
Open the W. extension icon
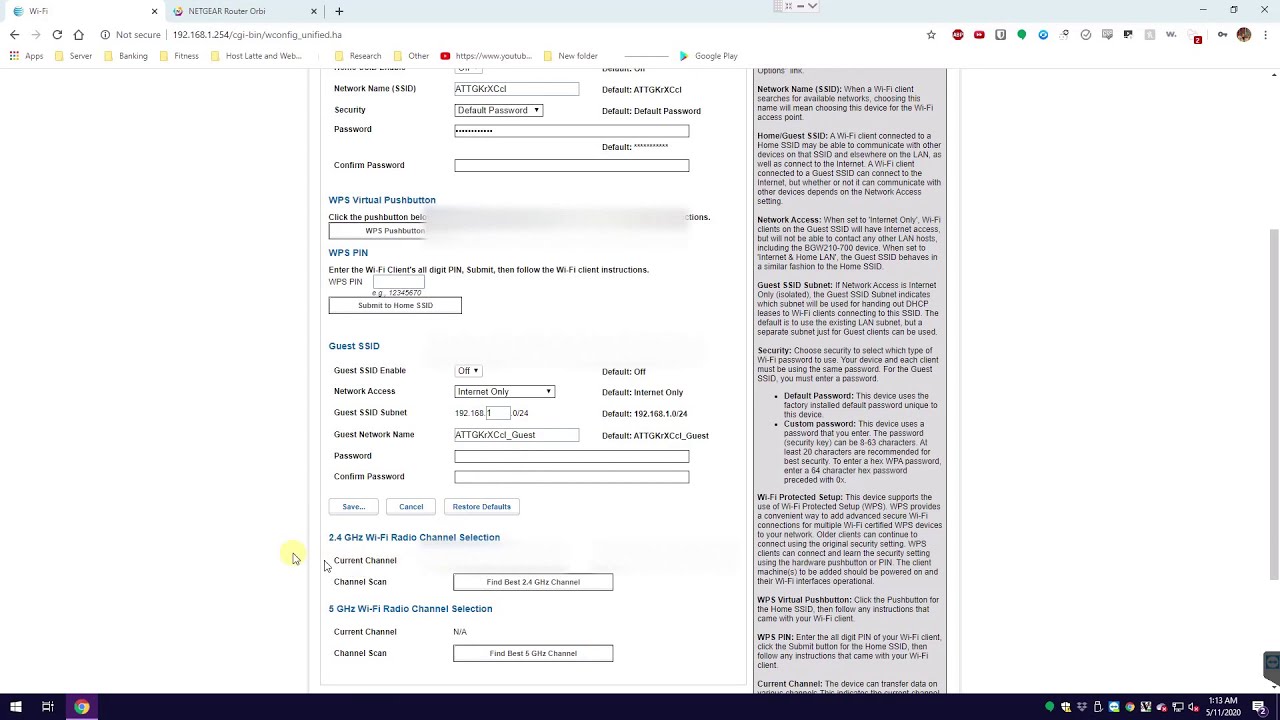point(1171,35)
